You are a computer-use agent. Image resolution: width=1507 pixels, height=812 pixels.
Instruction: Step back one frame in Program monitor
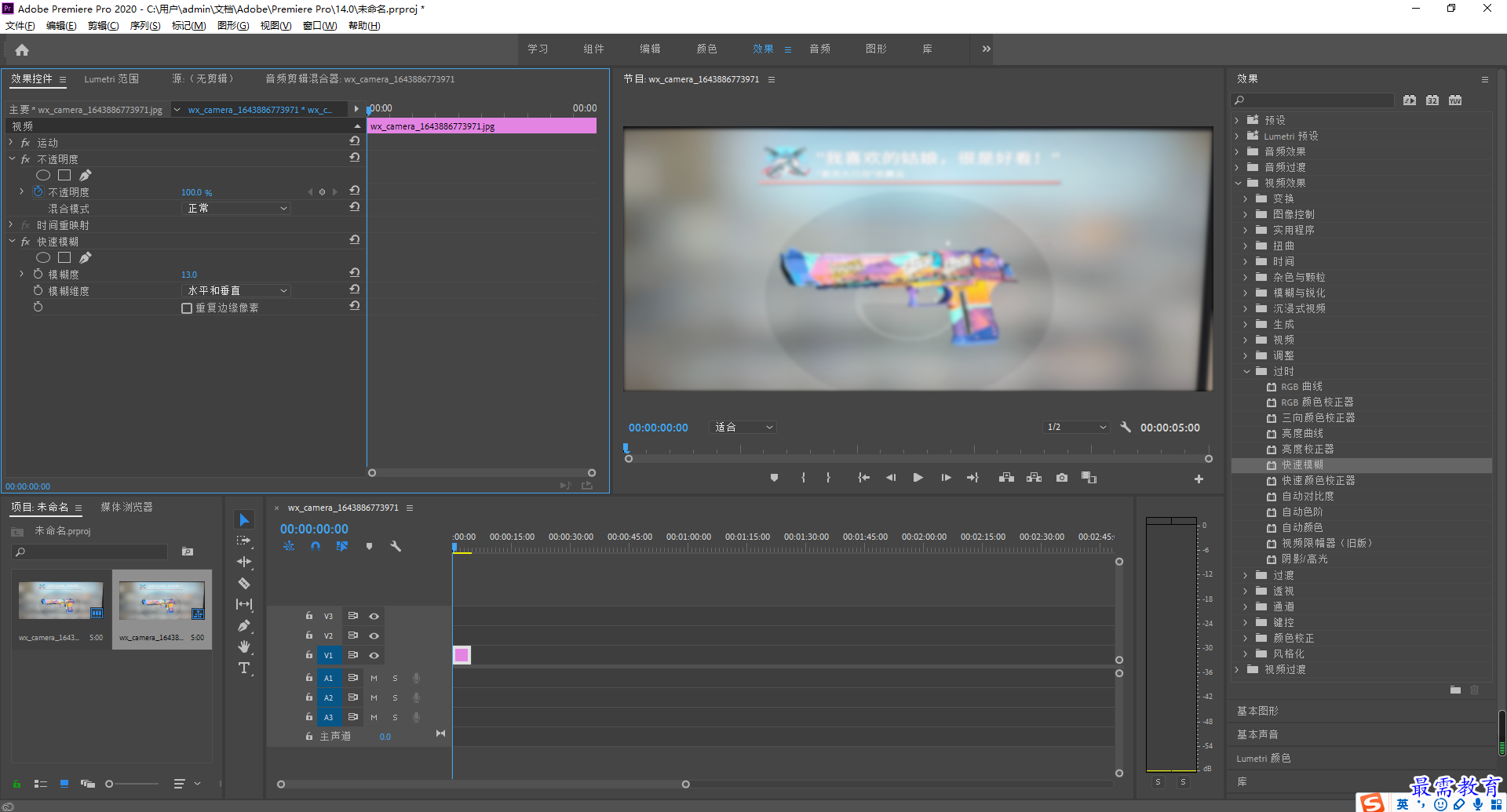(x=890, y=477)
